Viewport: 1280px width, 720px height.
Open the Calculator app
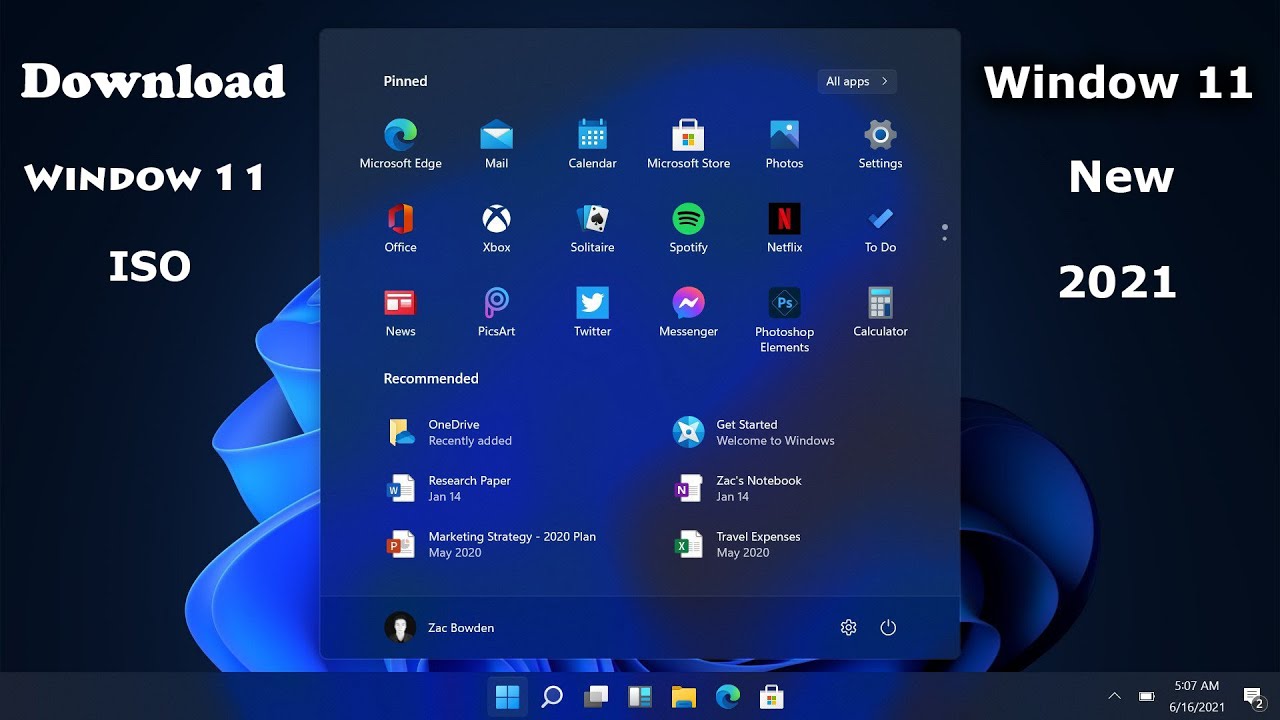880,312
